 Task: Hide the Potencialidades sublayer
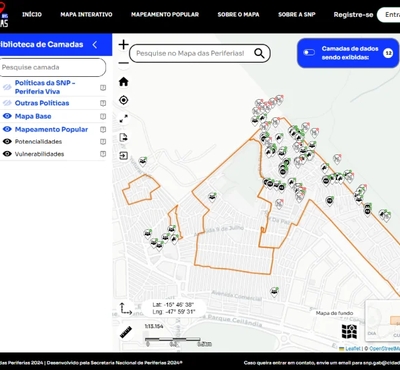(7, 142)
